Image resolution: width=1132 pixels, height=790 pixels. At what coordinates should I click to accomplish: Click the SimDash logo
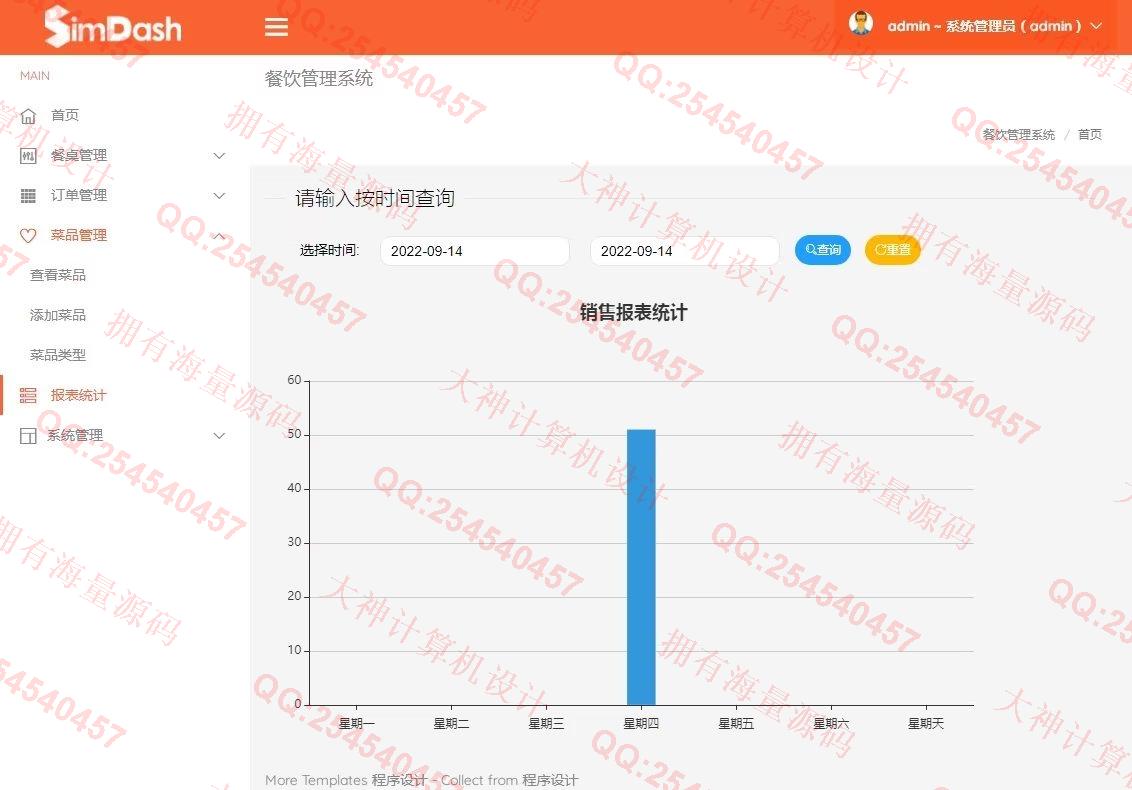pyautogui.click(x=113, y=27)
